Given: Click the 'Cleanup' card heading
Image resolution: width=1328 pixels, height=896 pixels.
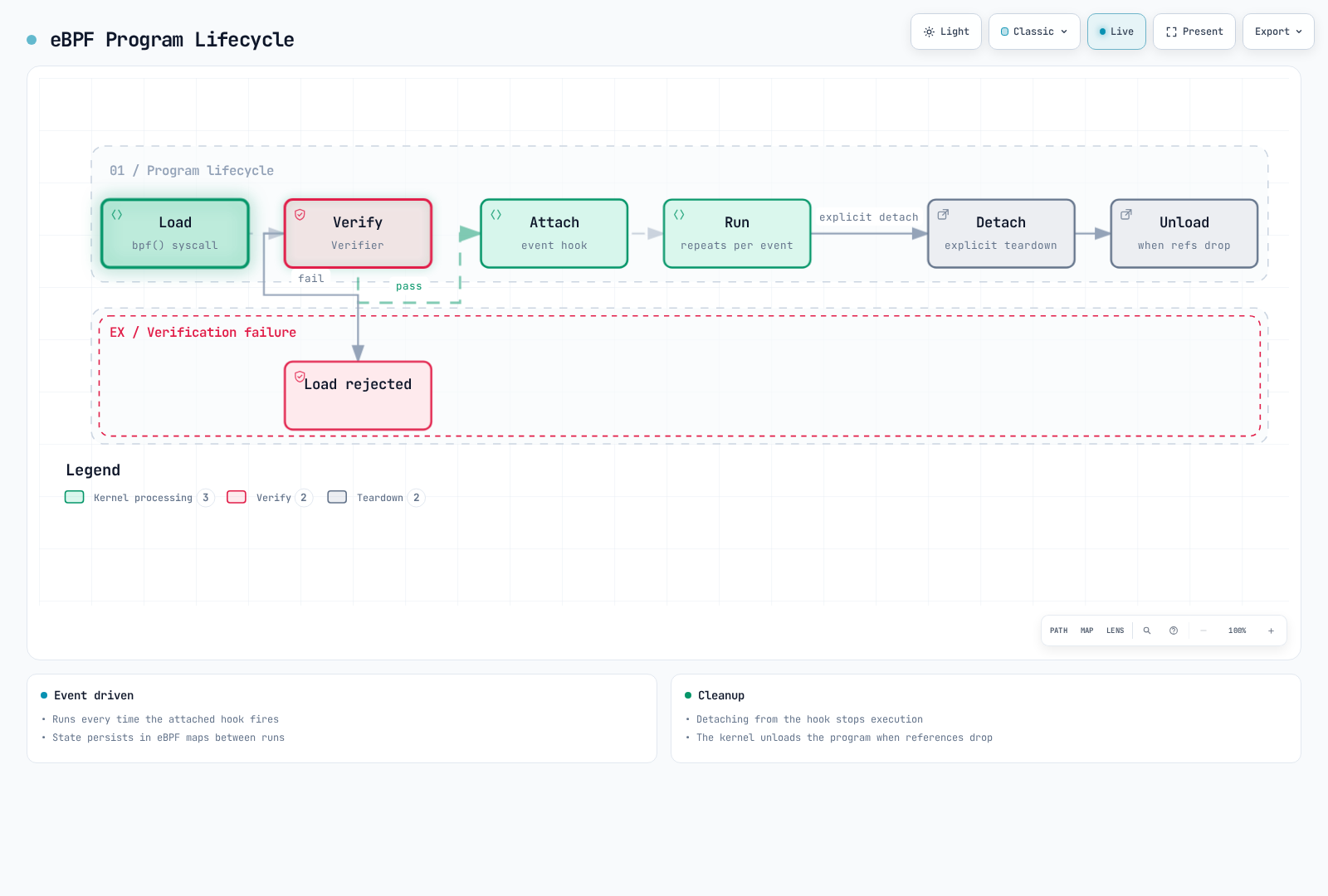Looking at the screenshot, I should click(x=721, y=695).
